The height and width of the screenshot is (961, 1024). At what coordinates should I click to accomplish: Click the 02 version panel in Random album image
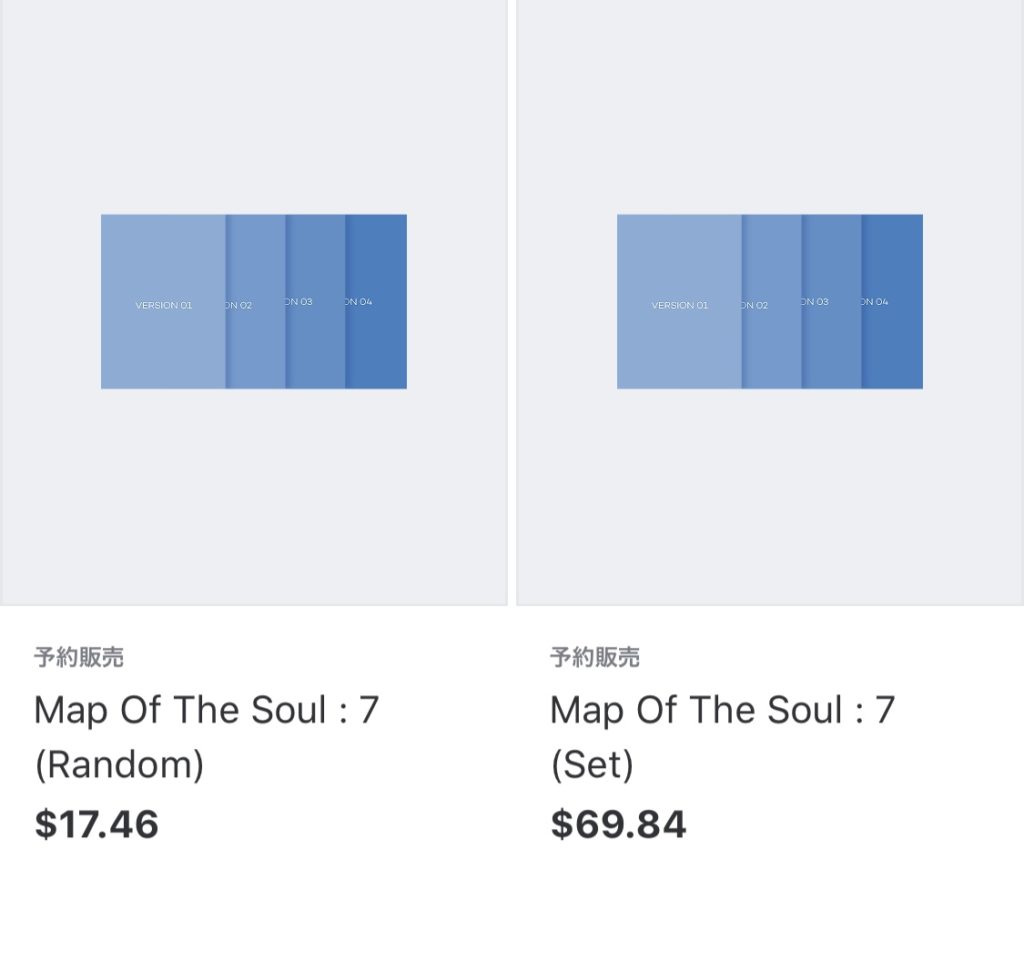pos(255,302)
